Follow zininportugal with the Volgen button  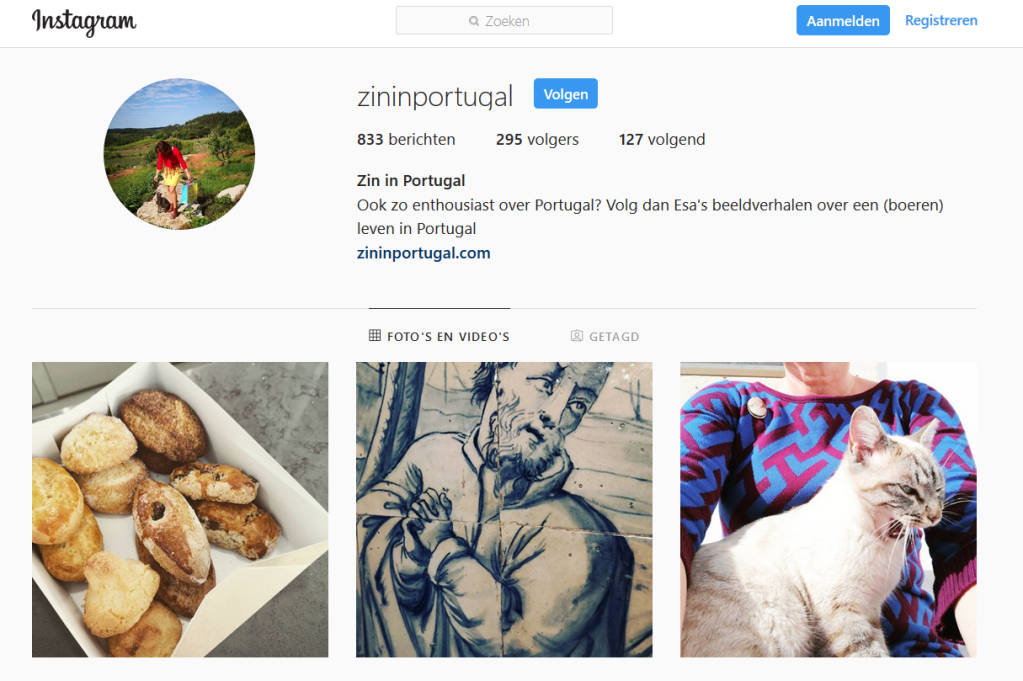pos(566,94)
